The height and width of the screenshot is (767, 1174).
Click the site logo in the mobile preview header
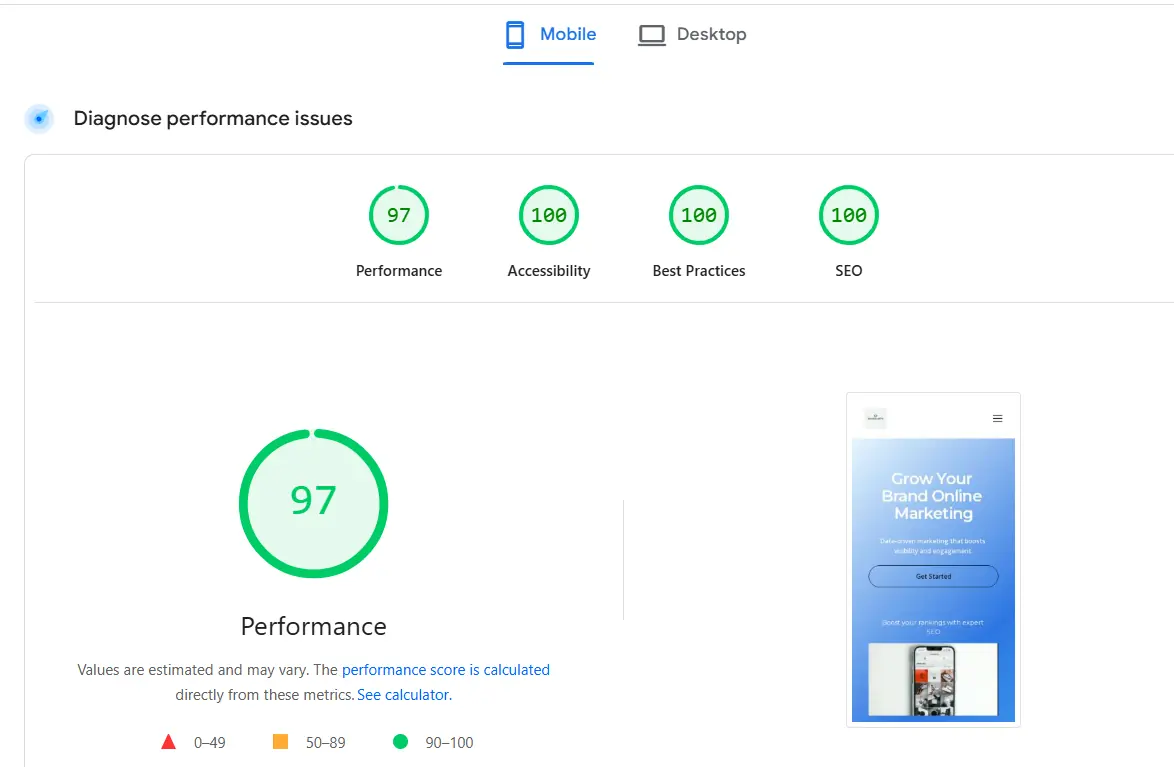pos(874,418)
